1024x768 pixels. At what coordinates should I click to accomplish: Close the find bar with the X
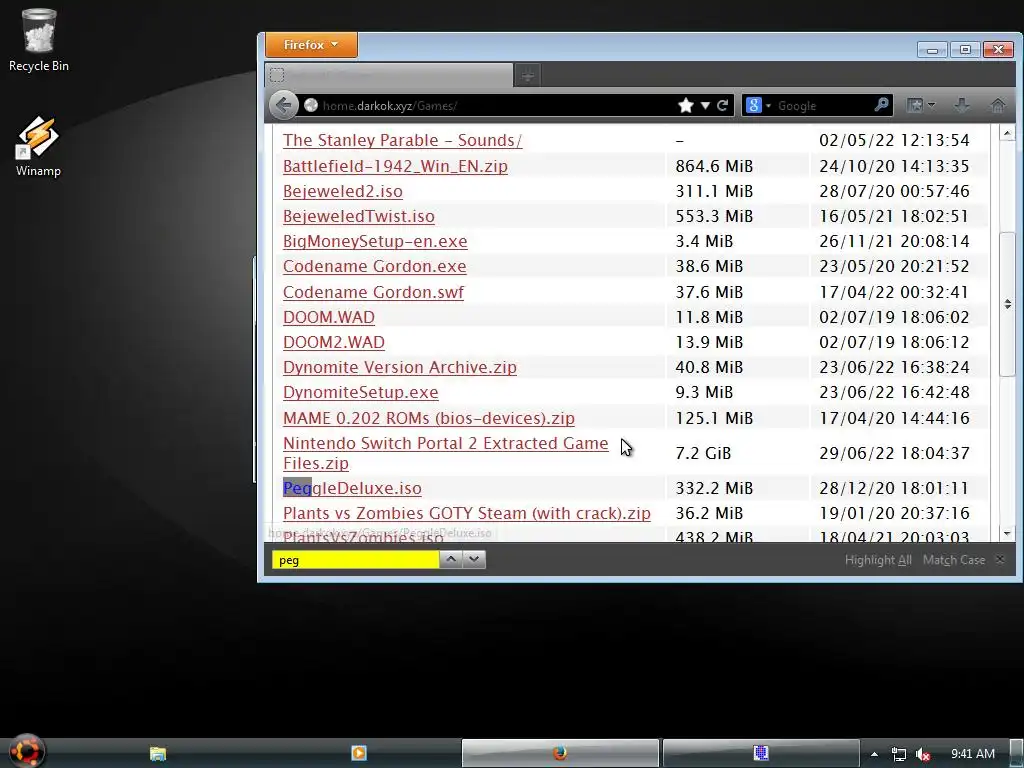[x=1000, y=560]
